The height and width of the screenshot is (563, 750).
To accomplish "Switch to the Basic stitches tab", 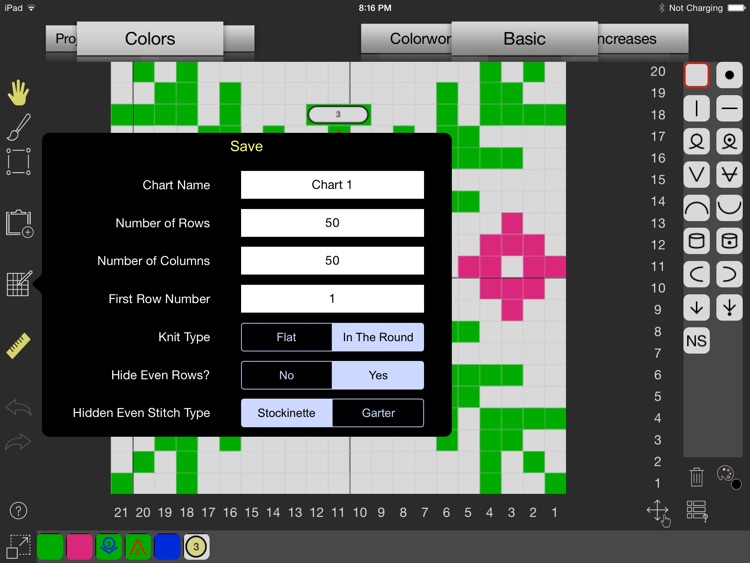I will click(x=524, y=39).
